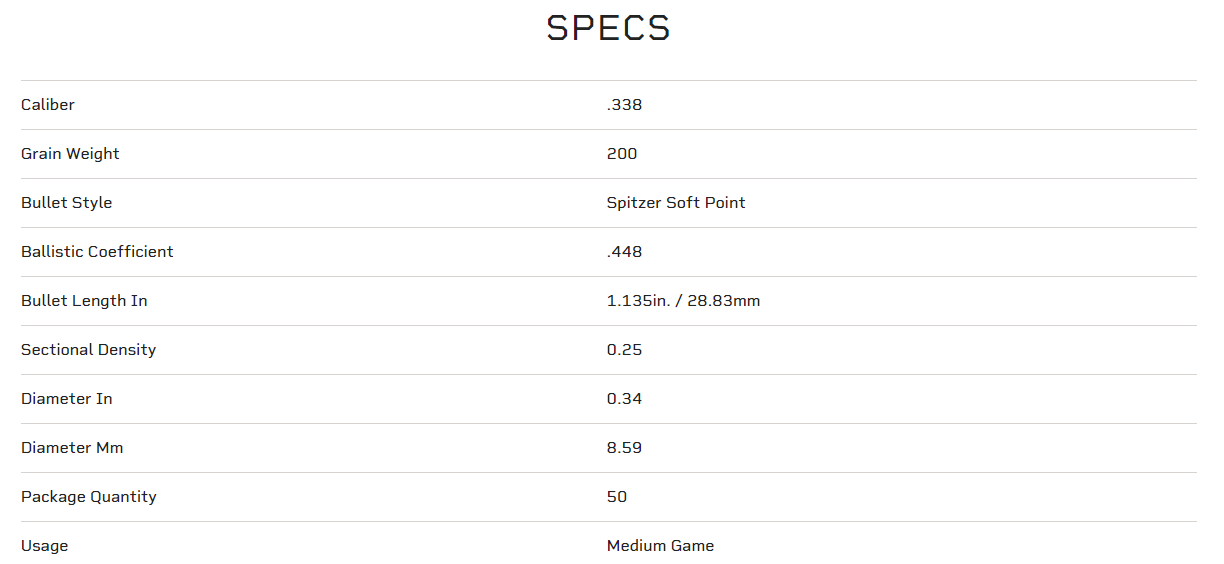Select the Spitzer Soft Point text

coord(676,203)
